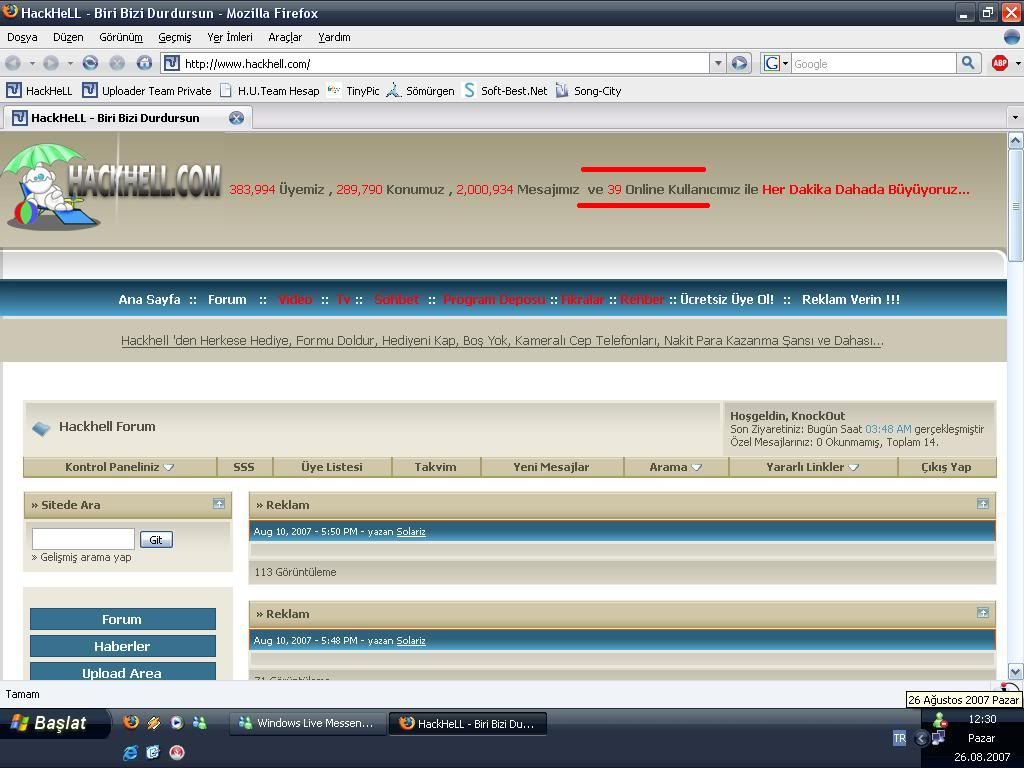Open the Adblock Plus dropdown arrow
Screen dimensions: 1024x768
[1017, 63]
